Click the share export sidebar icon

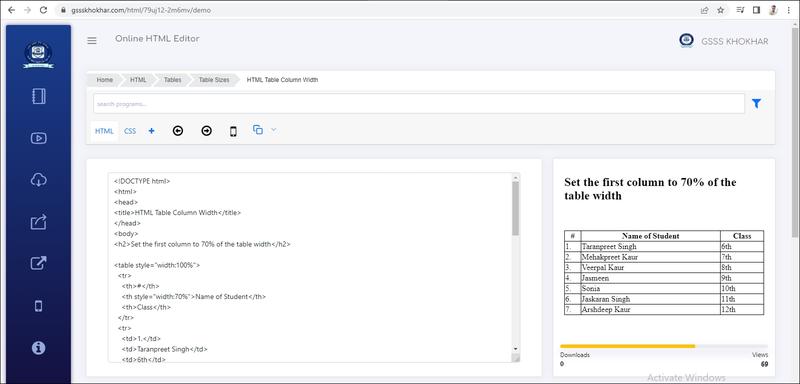(x=39, y=222)
